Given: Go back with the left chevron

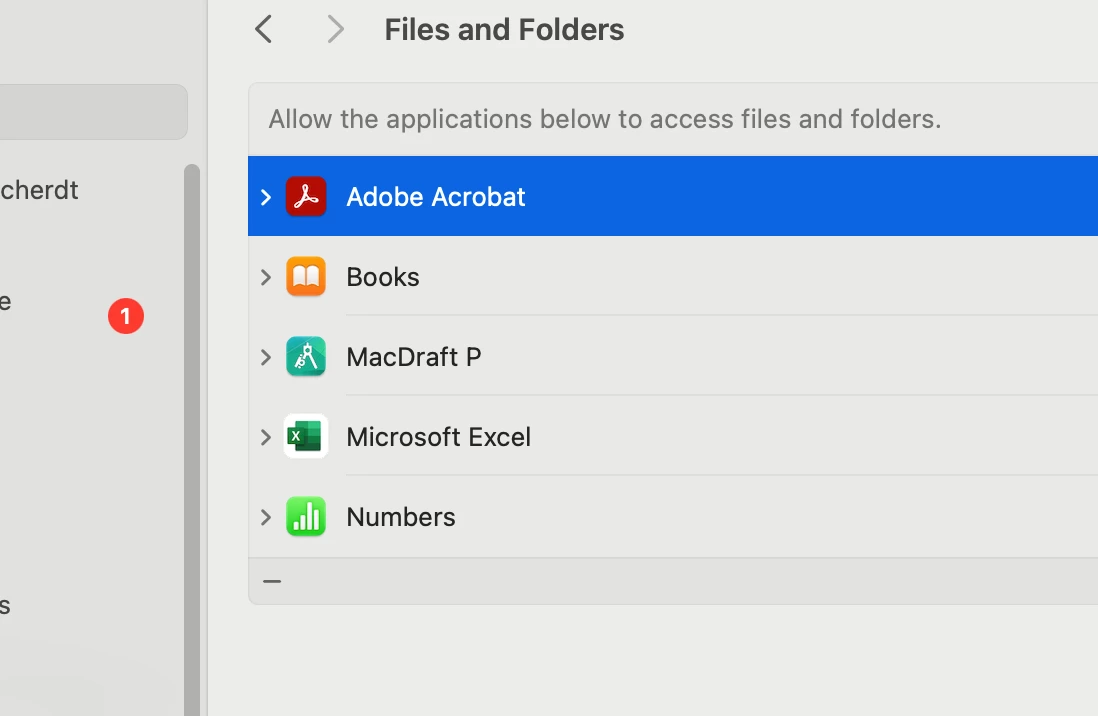Looking at the screenshot, I should pos(264,29).
